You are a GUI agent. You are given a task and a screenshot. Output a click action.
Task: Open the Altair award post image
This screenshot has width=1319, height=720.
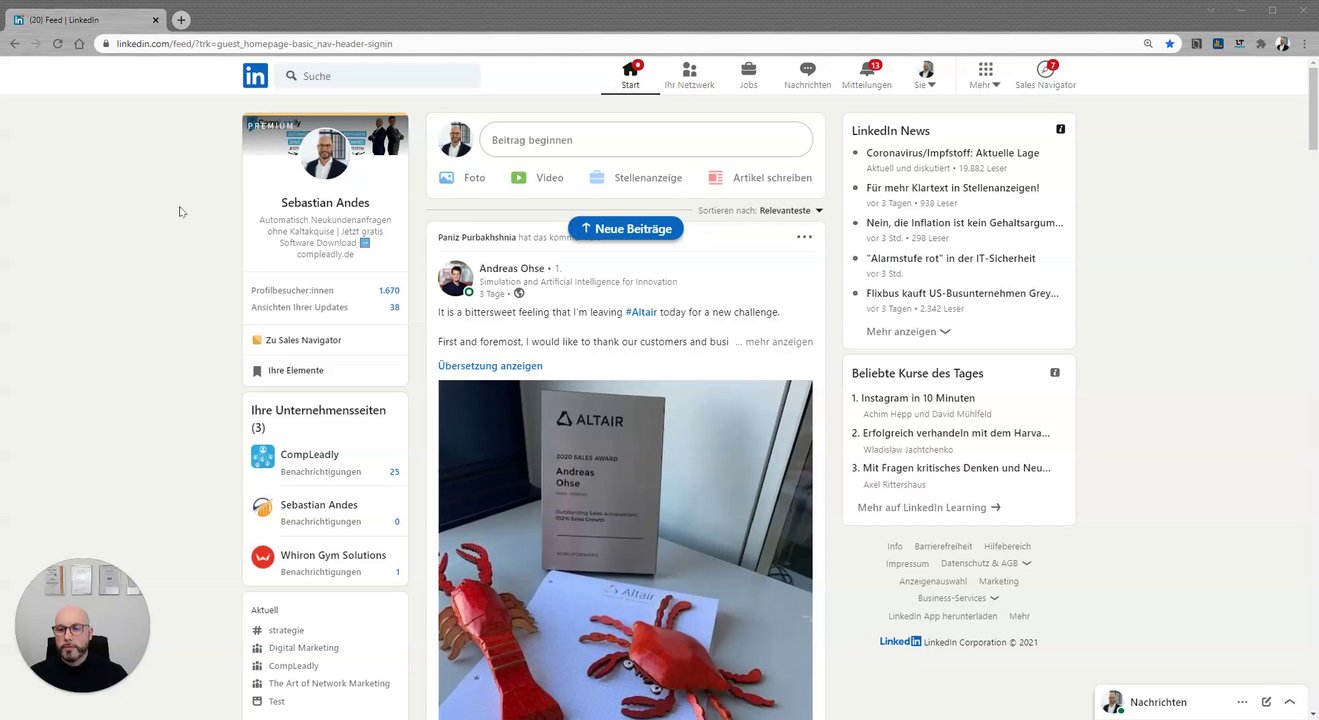(x=625, y=550)
